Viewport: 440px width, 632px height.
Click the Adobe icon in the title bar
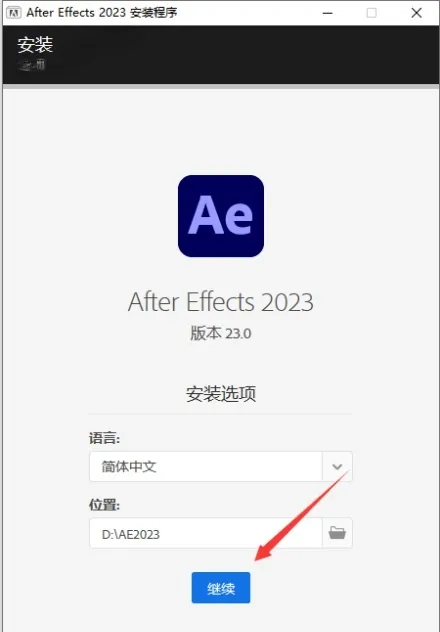pyautogui.click(x=13, y=13)
